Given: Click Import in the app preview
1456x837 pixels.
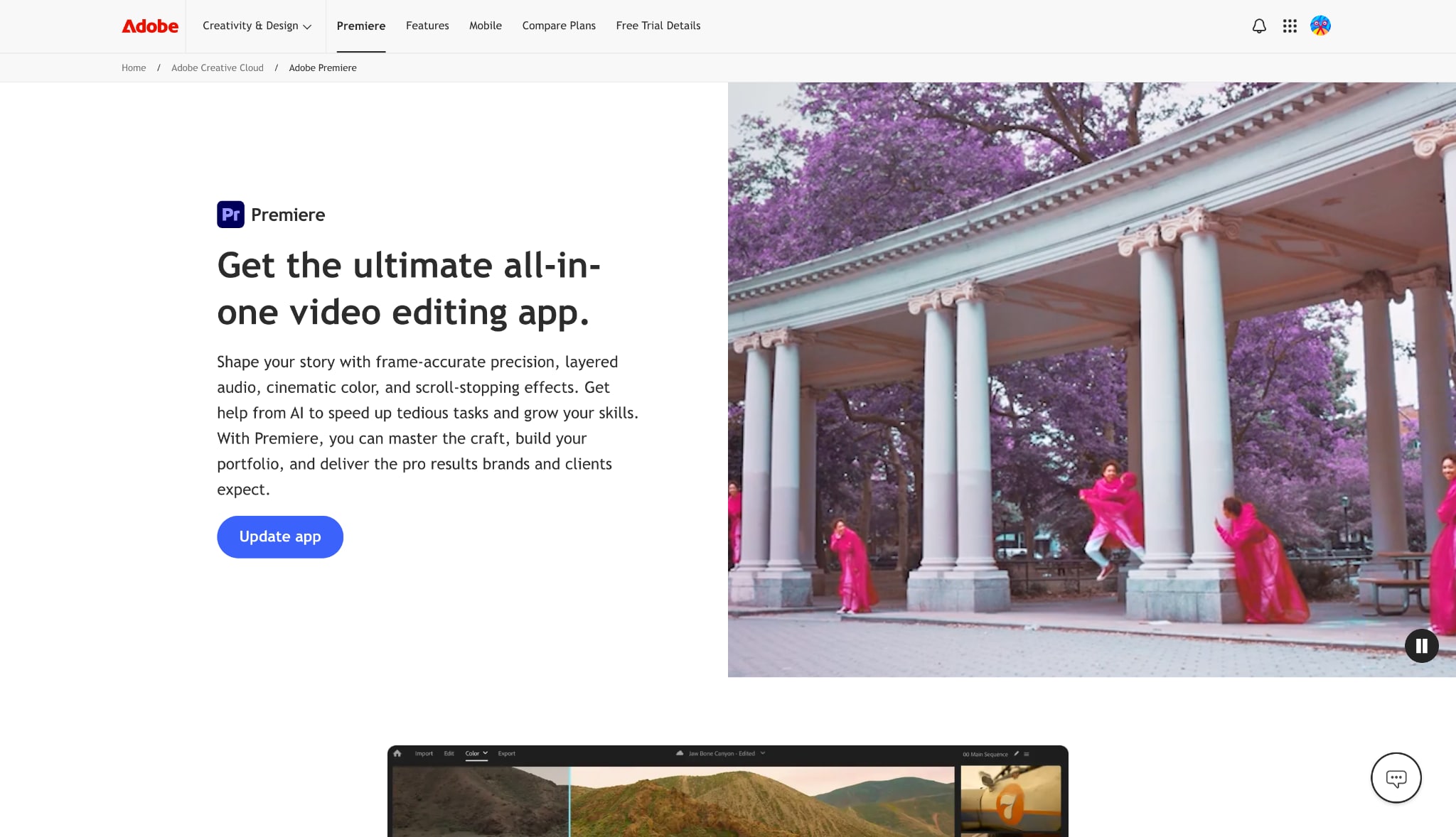Looking at the screenshot, I should [424, 754].
